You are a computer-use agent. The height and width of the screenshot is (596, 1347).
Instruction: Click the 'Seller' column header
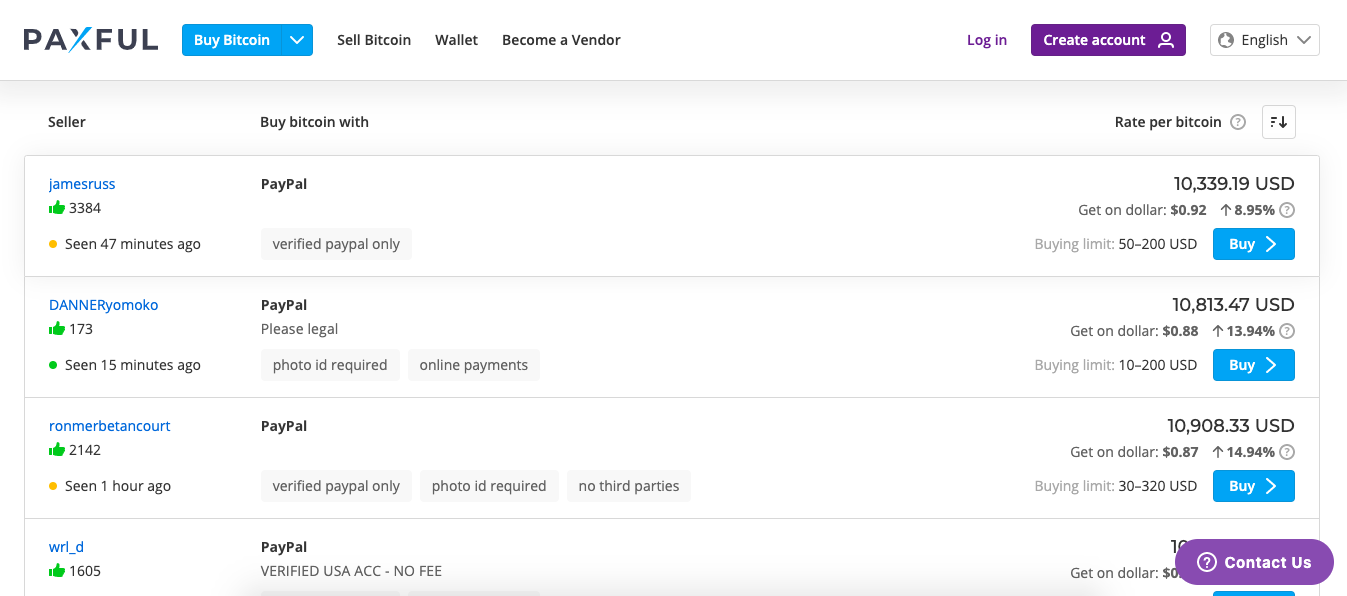pyautogui.click(x=67, y=122)
